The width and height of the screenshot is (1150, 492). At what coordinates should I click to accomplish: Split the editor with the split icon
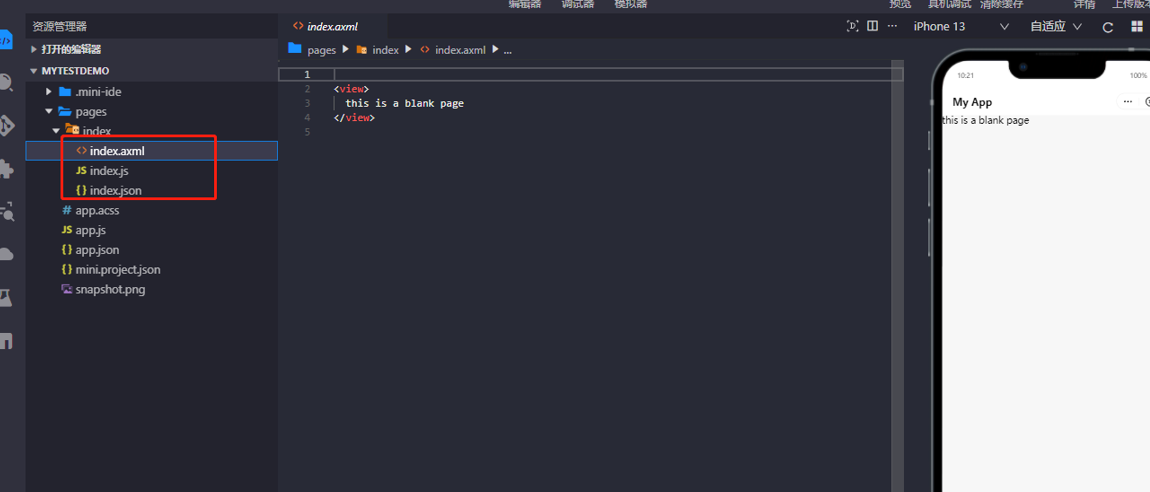(872, 26)
